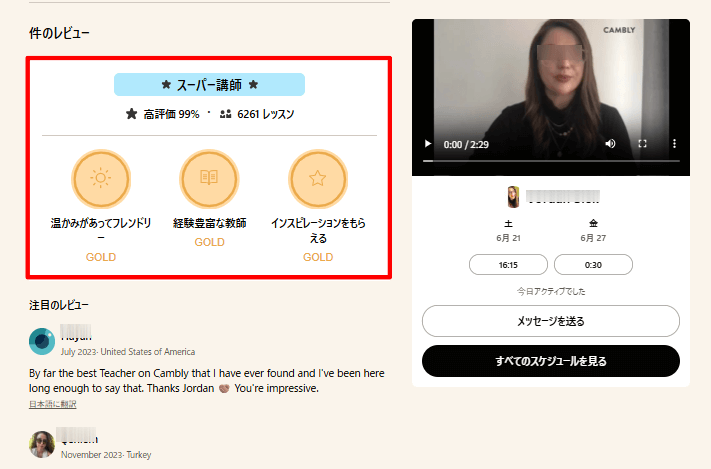Mute the video with the speaker icon
The image size is (711, 469).
tap(610, 144)
